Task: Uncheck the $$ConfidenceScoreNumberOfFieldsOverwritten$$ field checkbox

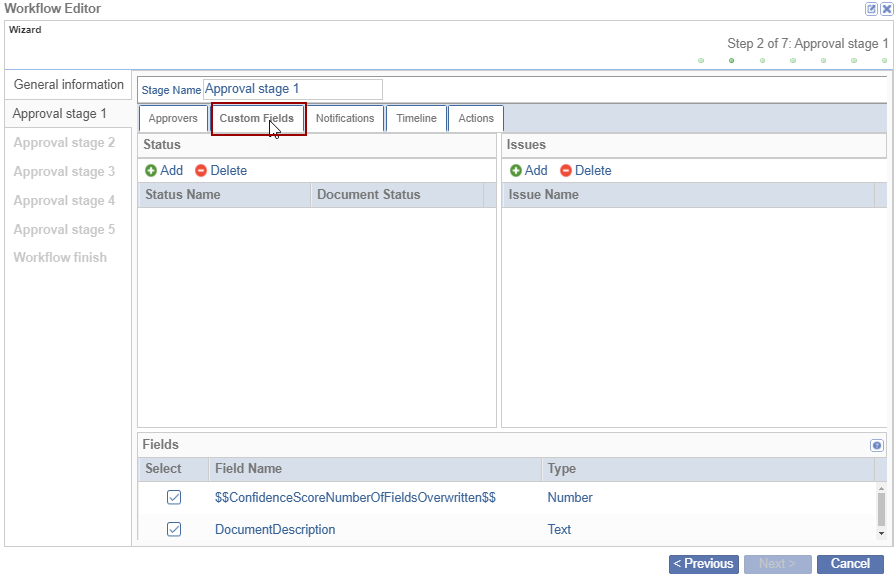Action: coord(174,498)
